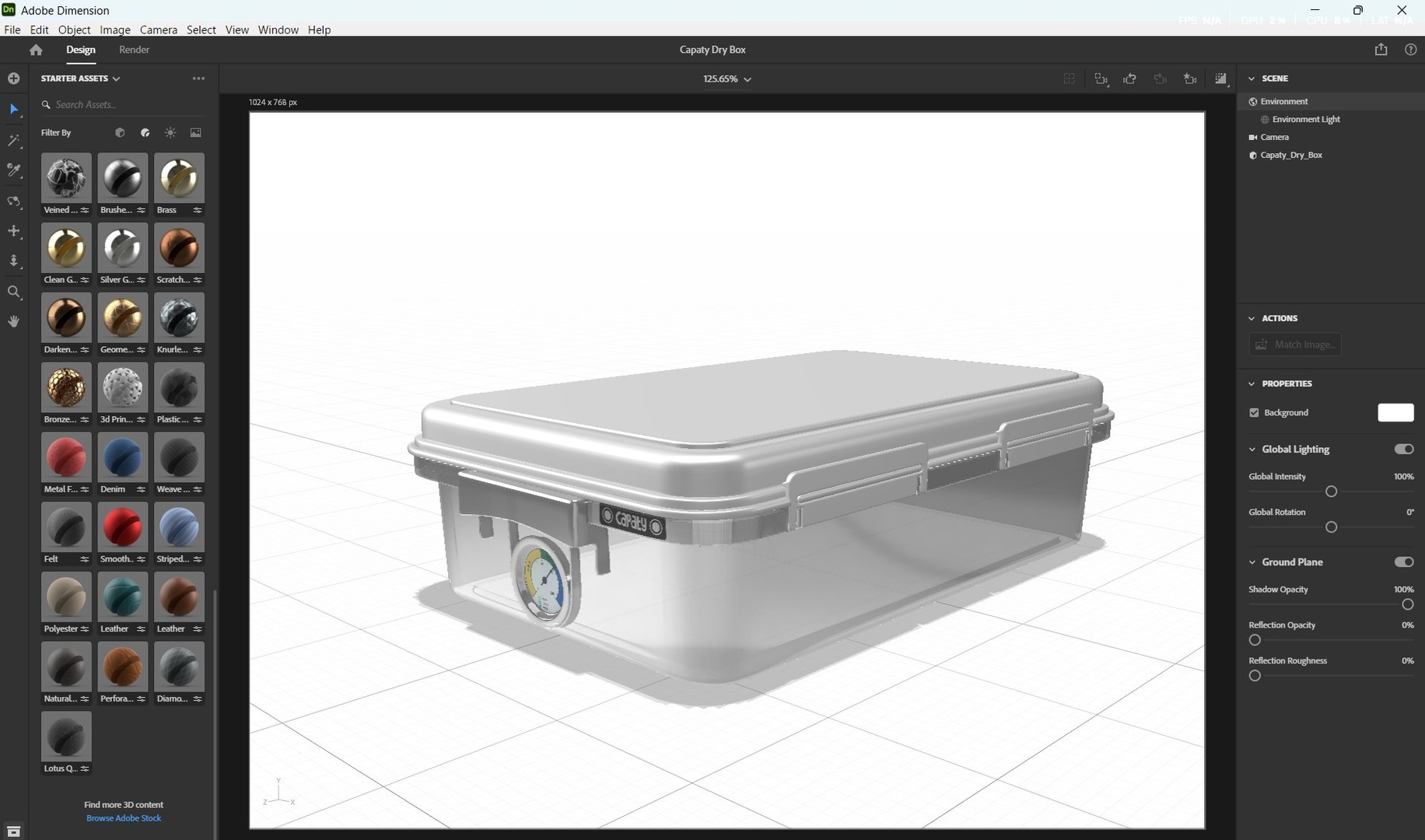
Task: Adjust the Global Intensity slider
Action: tap(1331, 492)
